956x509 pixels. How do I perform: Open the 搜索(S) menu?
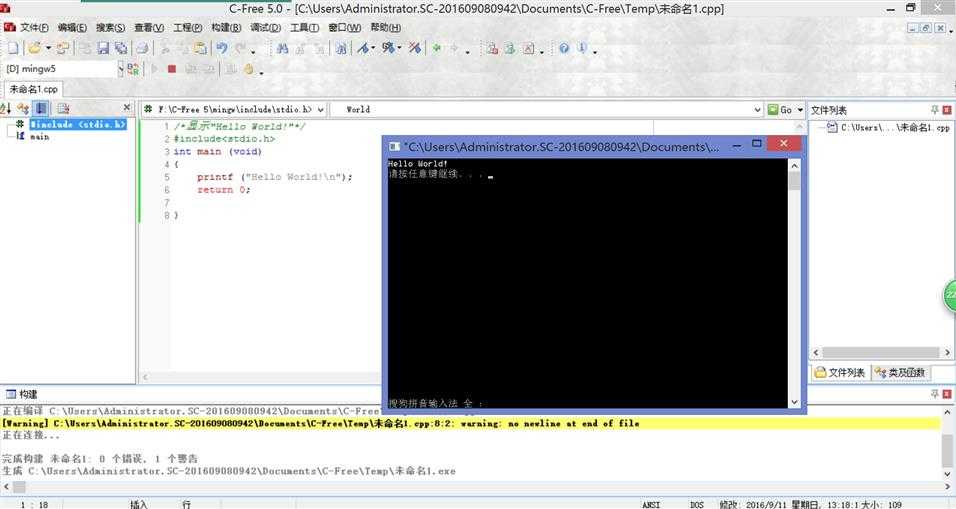coord(110,27)
